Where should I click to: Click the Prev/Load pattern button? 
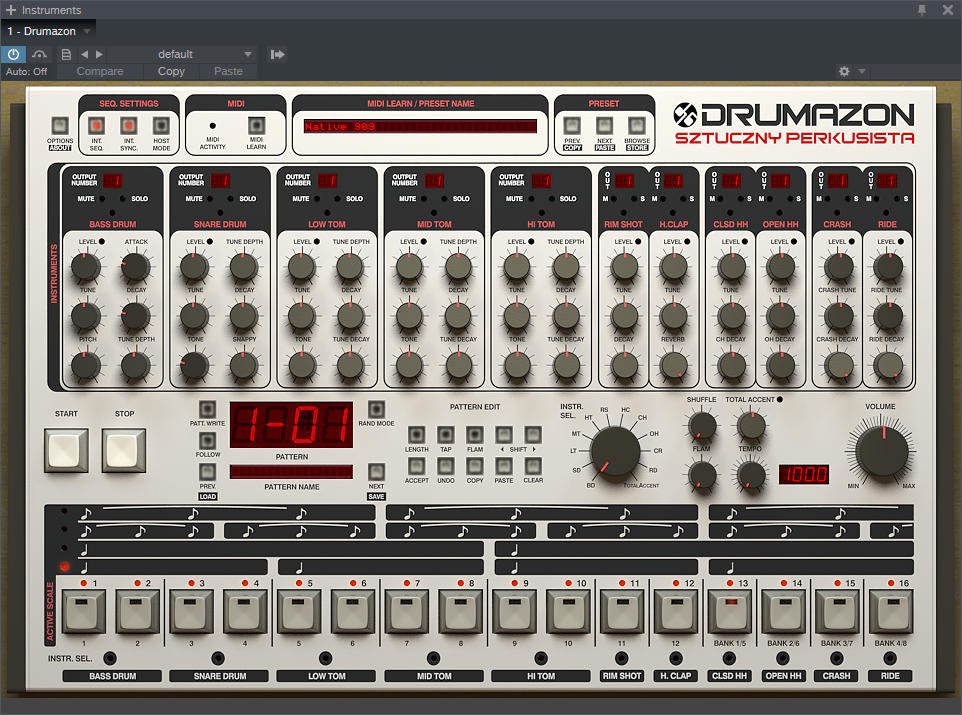[207, 471]
